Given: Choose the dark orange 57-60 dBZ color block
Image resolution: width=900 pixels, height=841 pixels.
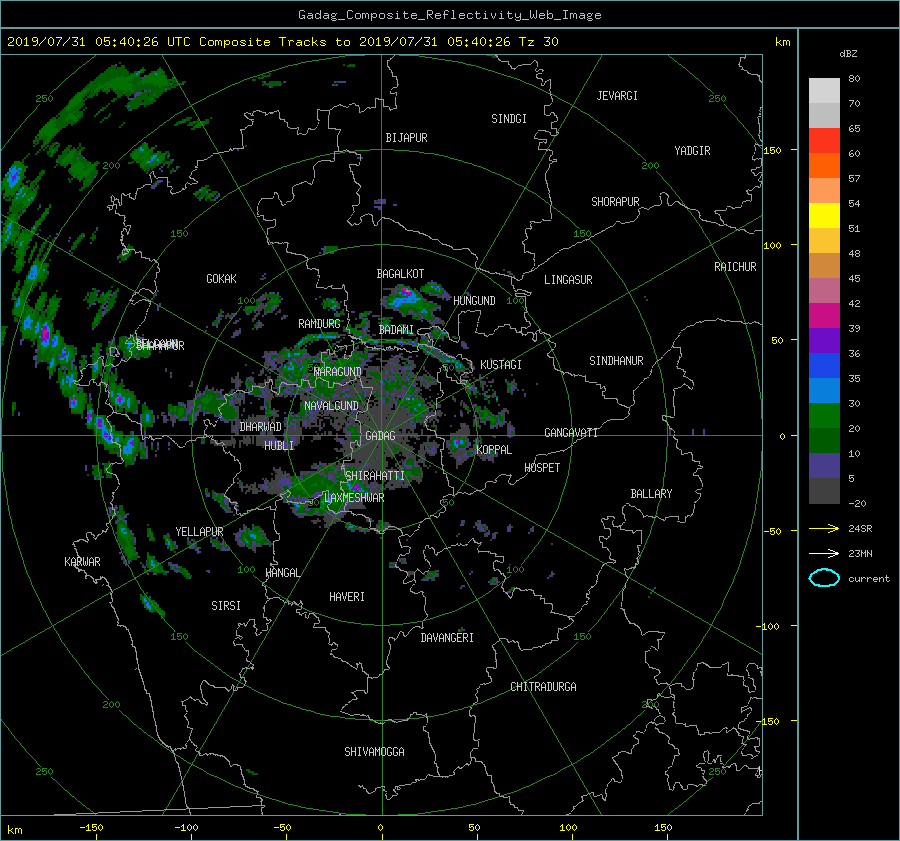Looking at the screenshot, I should (x=824, y=166).
